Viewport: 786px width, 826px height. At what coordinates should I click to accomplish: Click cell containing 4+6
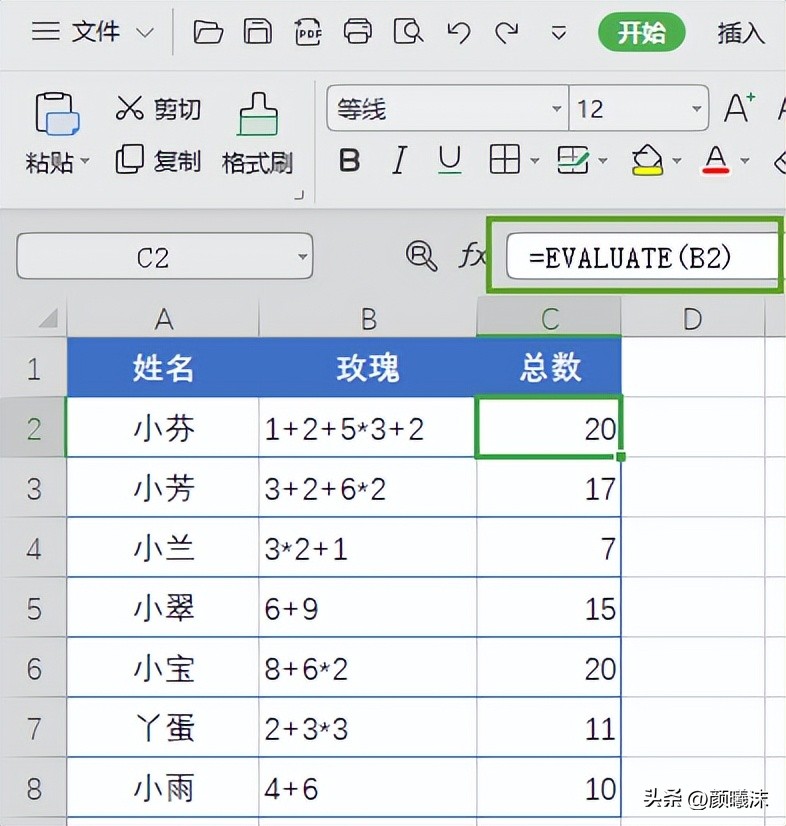(368, 789)
